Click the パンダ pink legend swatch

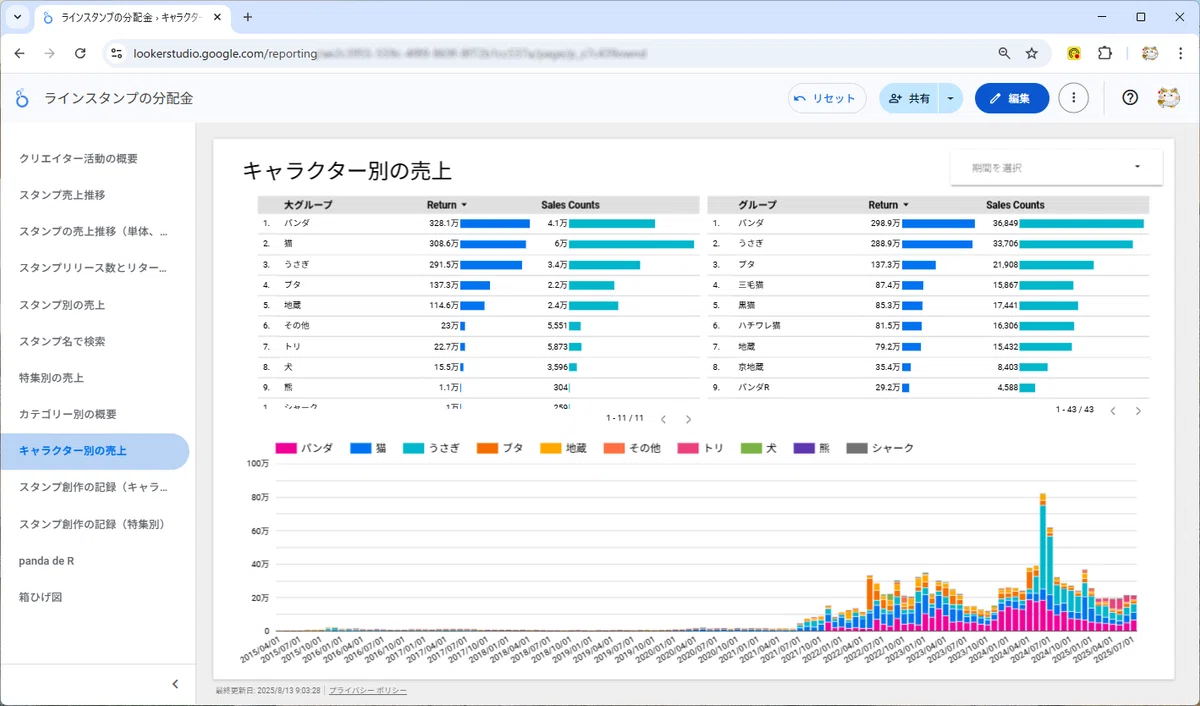(285, 449)
